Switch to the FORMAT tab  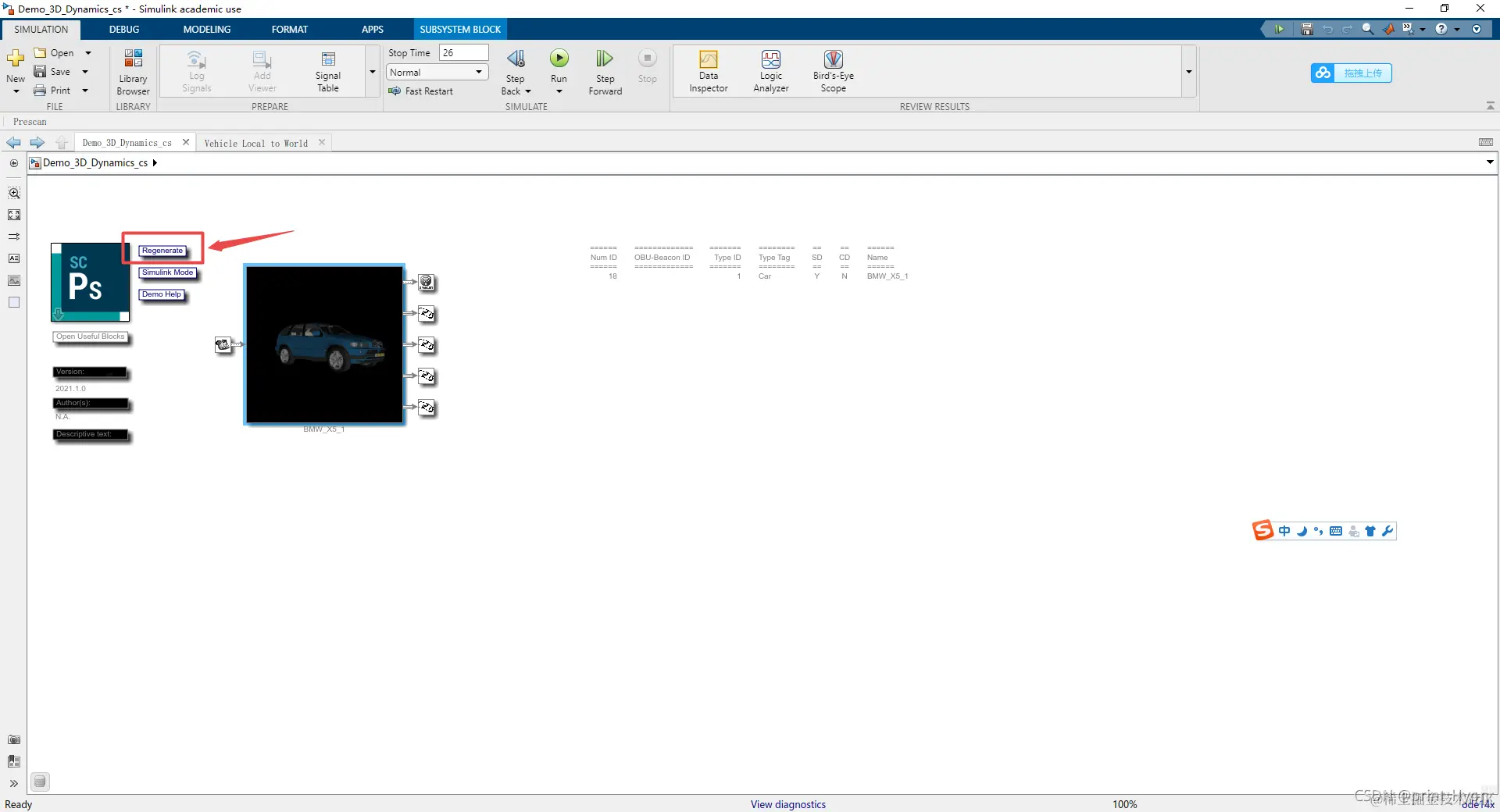(x=290, y=30)
